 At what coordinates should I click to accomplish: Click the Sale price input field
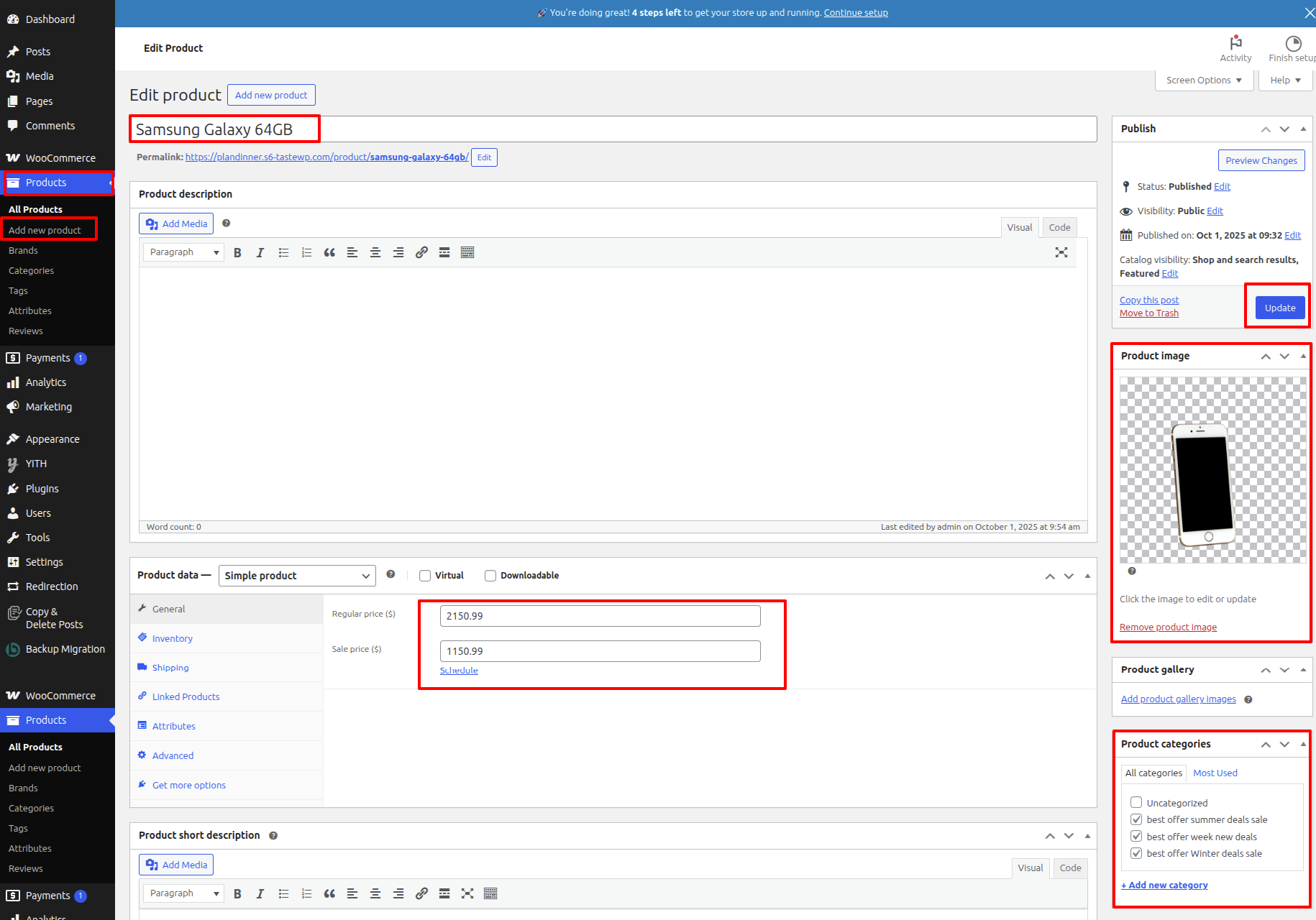point(600,651)
